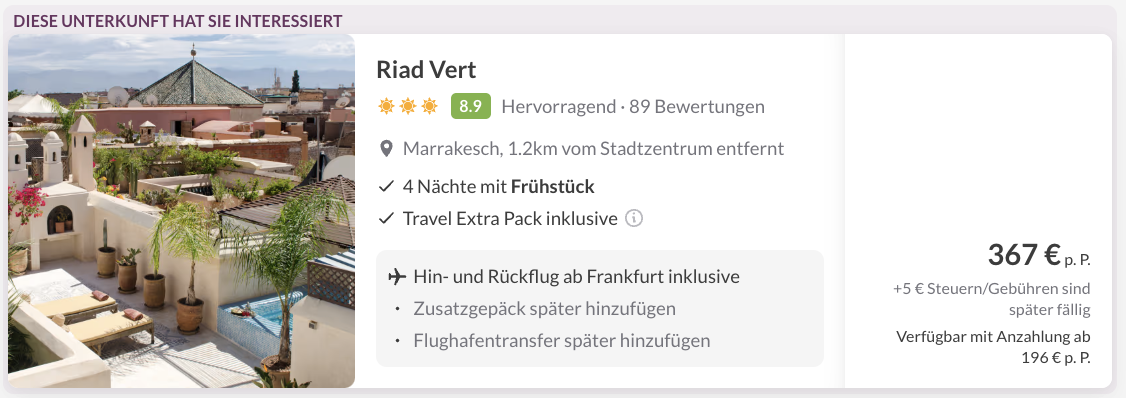This screenshot has height=398, width=1126.
Task: Click the Anzahlung ab 196 € text
Action: coord(994,347)
